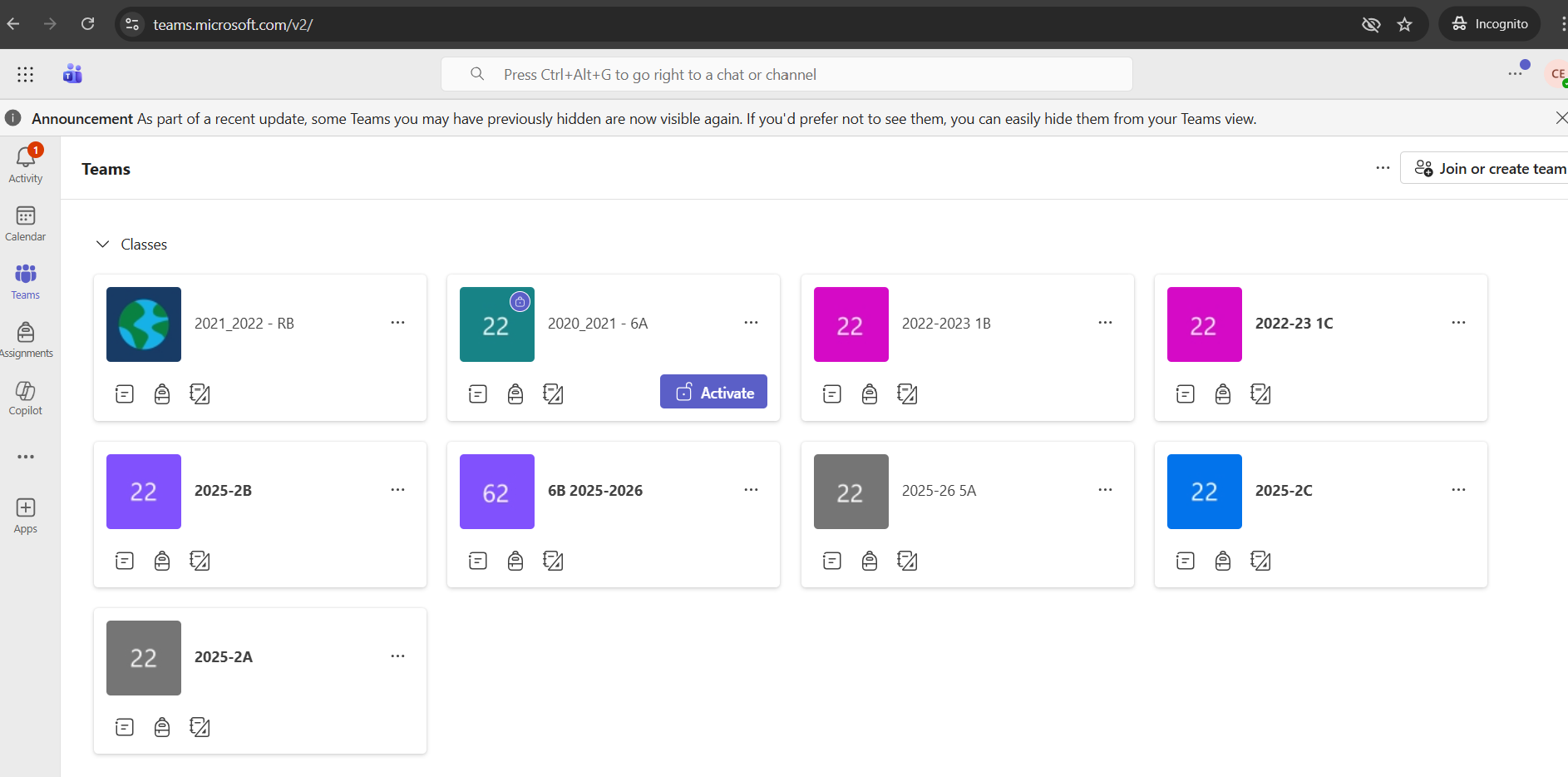The width and height of the screenshot is (1568, 777).
Task: Show more apps via the sidebar ellipsis
Action: pyautogui.click(x=26, y=457)
